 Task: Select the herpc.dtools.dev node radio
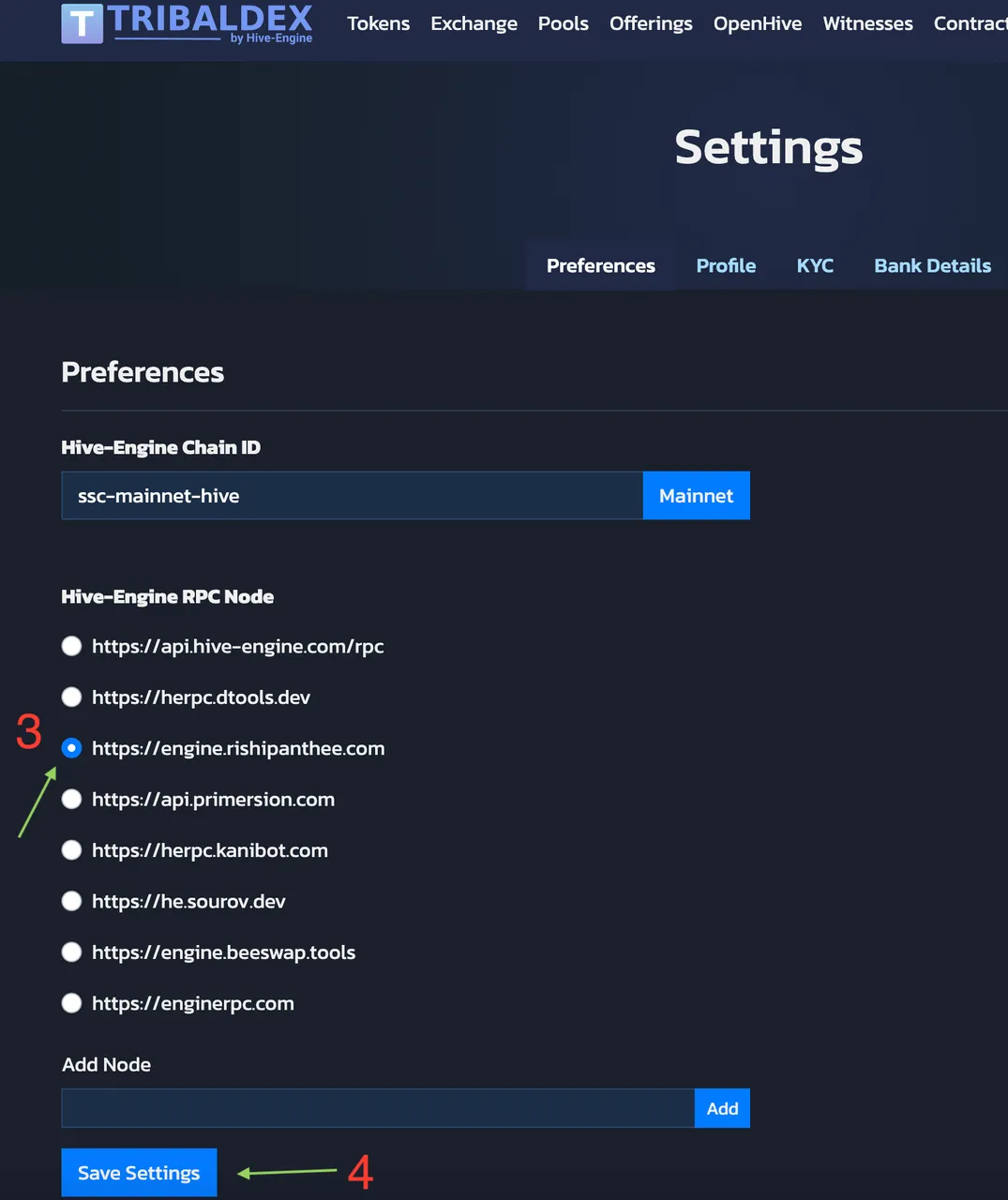tap(71, 697)
